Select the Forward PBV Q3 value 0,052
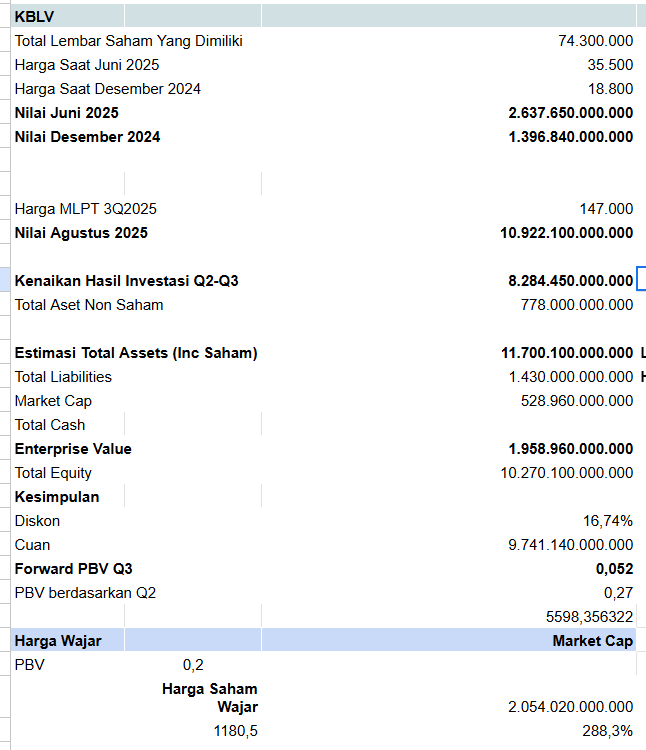The height and width of the screenshot is (750, 646). point(614,569)
